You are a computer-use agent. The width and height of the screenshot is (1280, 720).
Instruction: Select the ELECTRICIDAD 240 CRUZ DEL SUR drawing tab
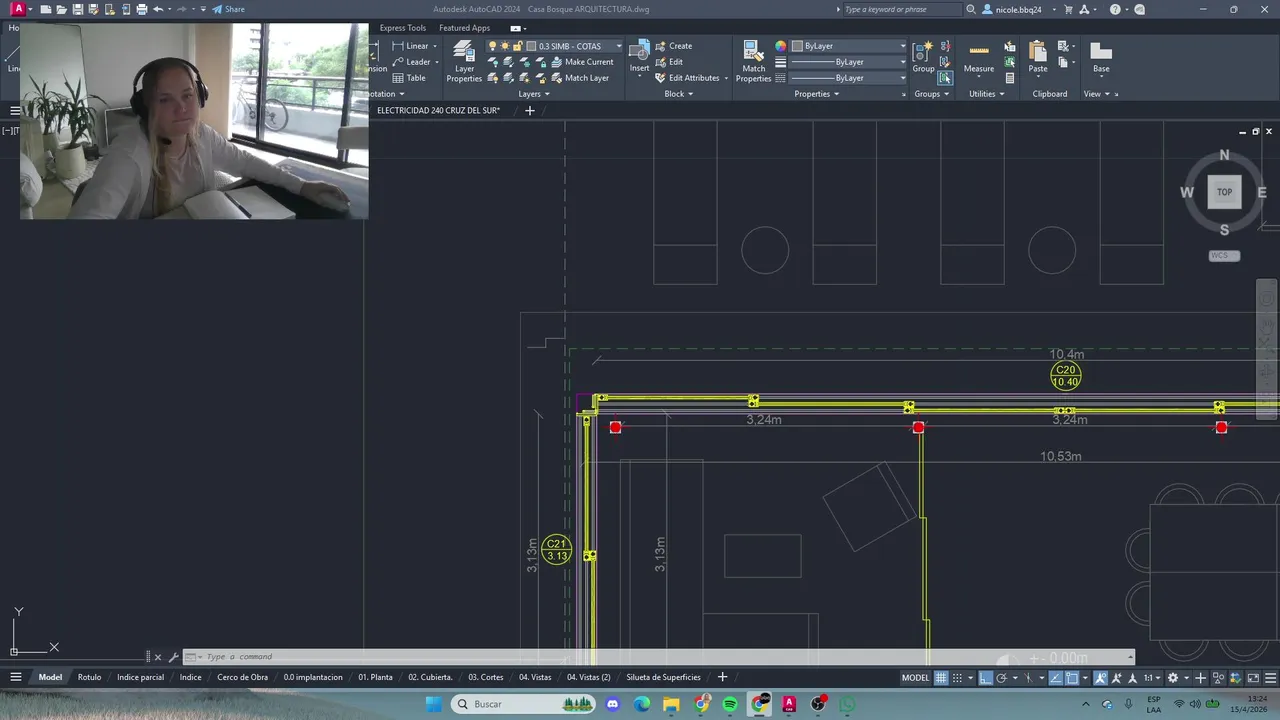coord(438,110)
